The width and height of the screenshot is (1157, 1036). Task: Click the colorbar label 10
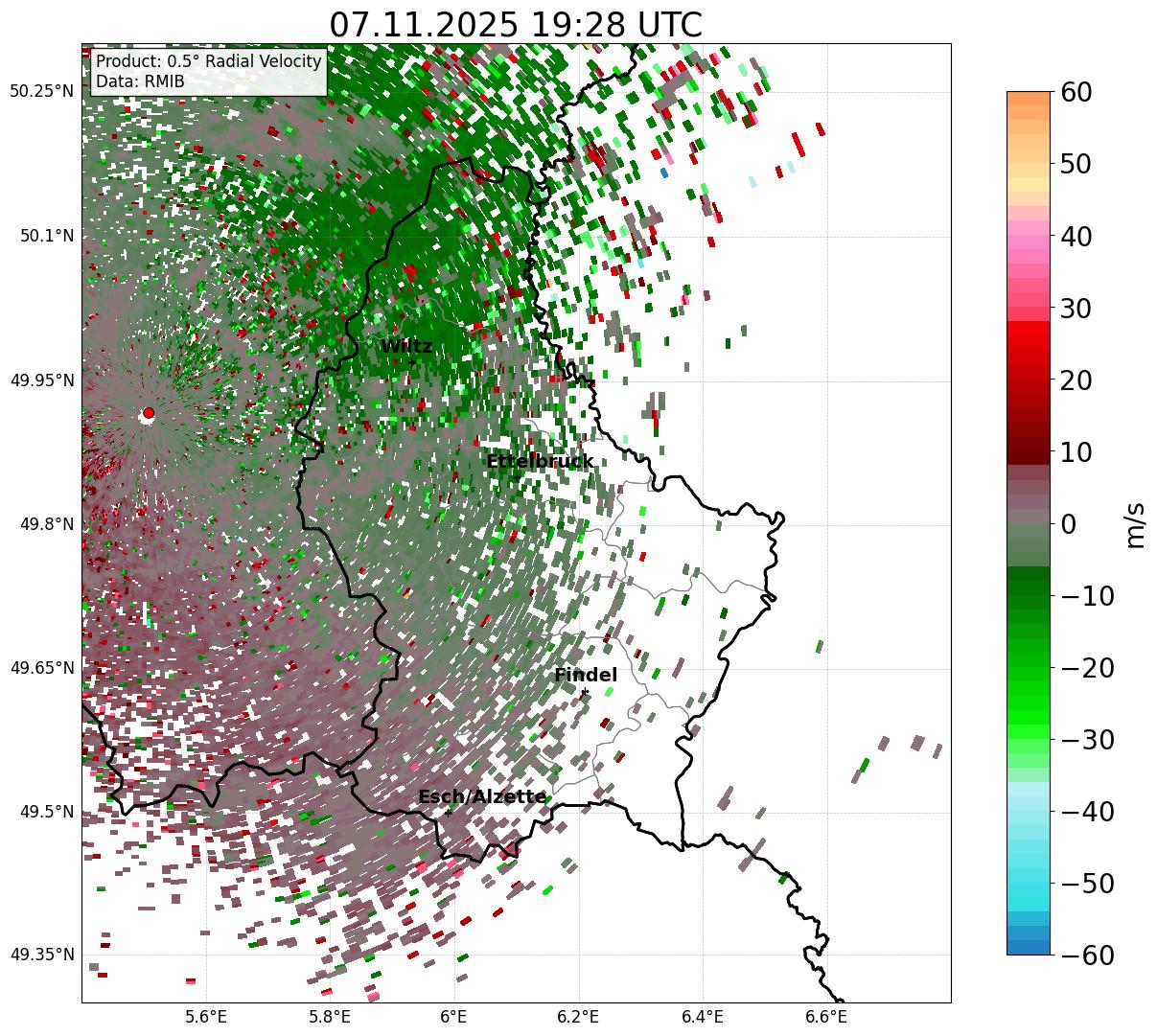(x=1075, y=451)
